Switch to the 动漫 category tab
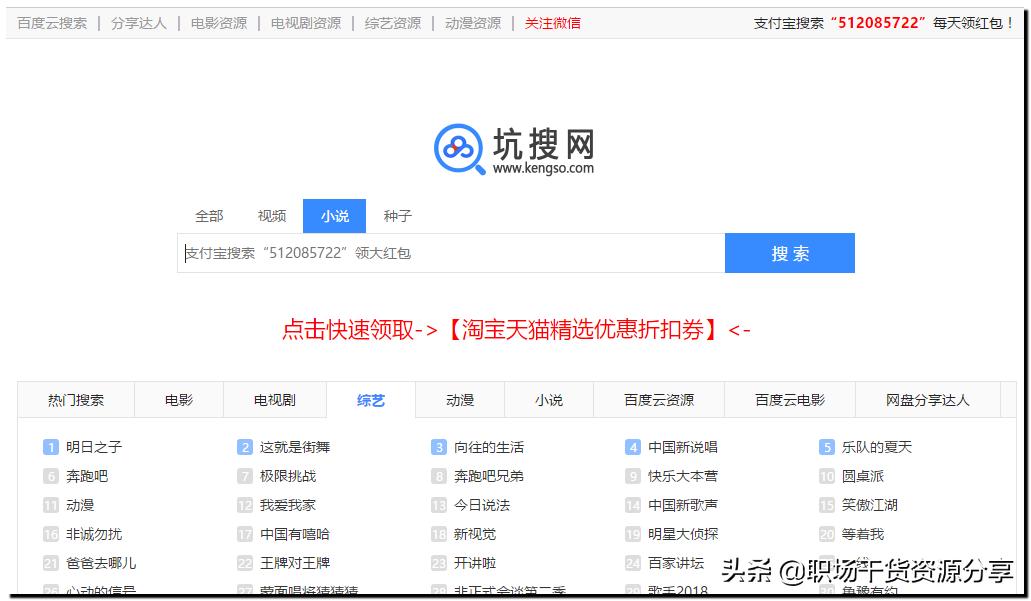The width and height of the screenshot is (1031, 601). pos(460,399)
